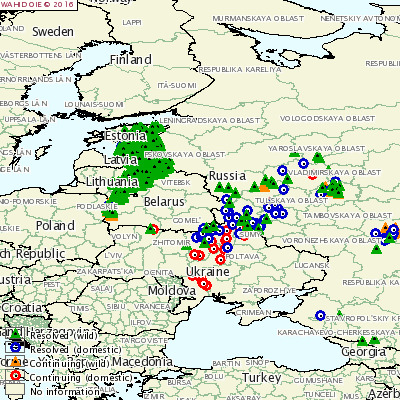Click the Turkey country label
This screenshot has height=400, width=400.
(x=262, y=378)
